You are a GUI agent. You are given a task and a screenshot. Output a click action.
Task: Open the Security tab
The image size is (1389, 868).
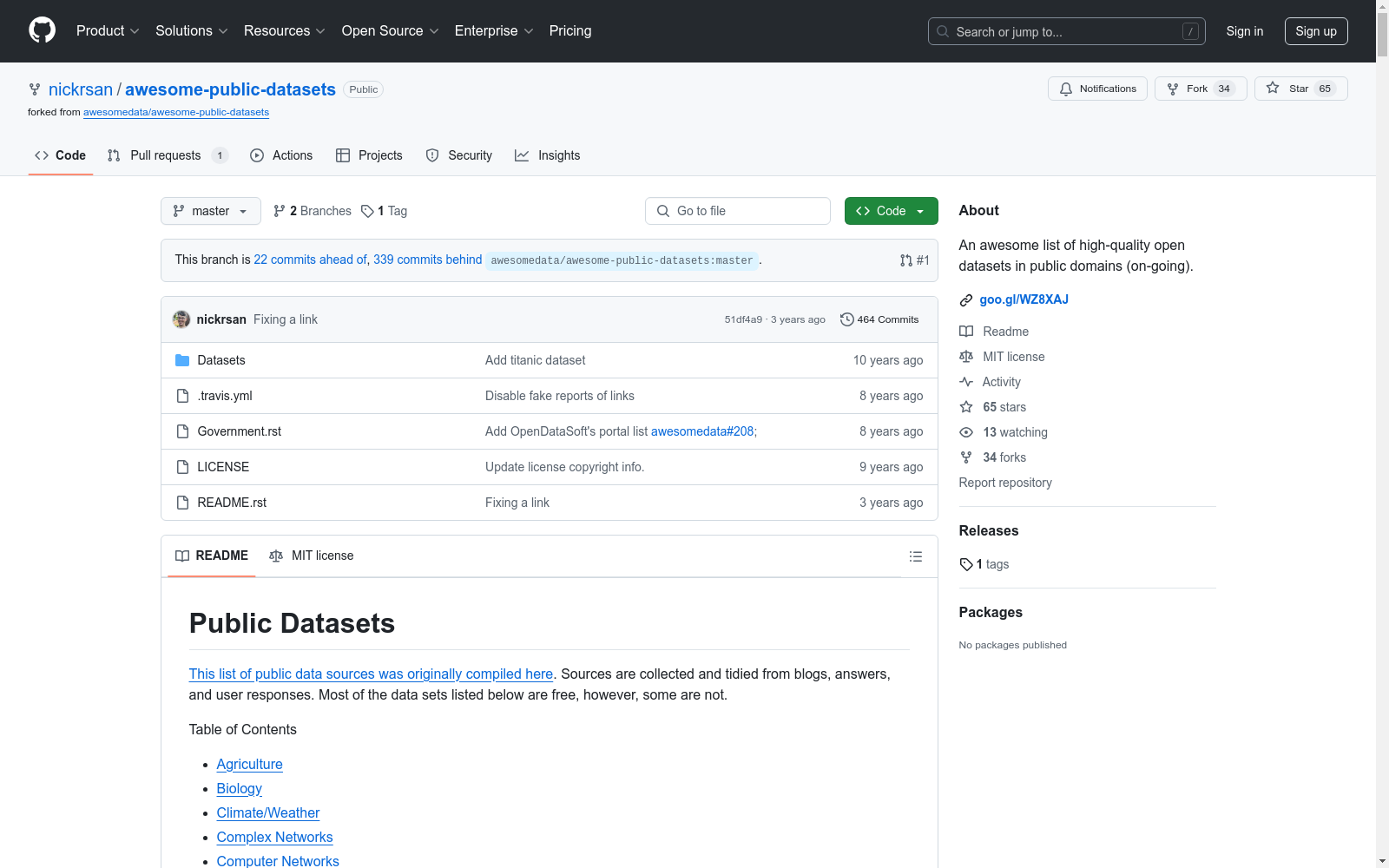459,155
